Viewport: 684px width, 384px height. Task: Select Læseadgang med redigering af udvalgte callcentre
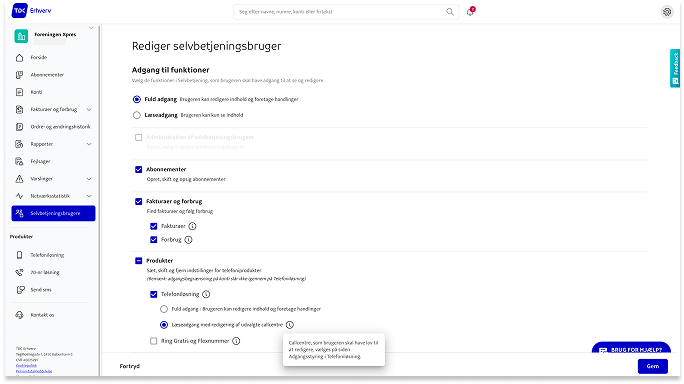(x=164, y=325)
